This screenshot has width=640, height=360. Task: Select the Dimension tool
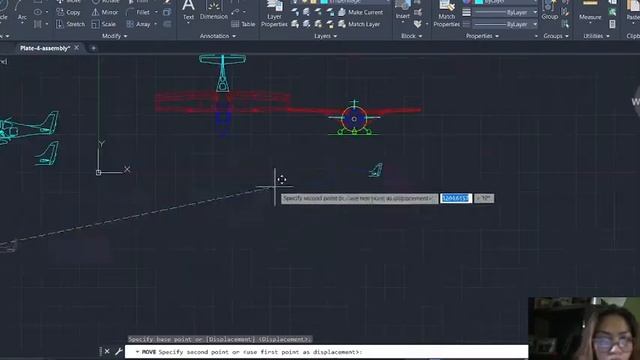214,10
